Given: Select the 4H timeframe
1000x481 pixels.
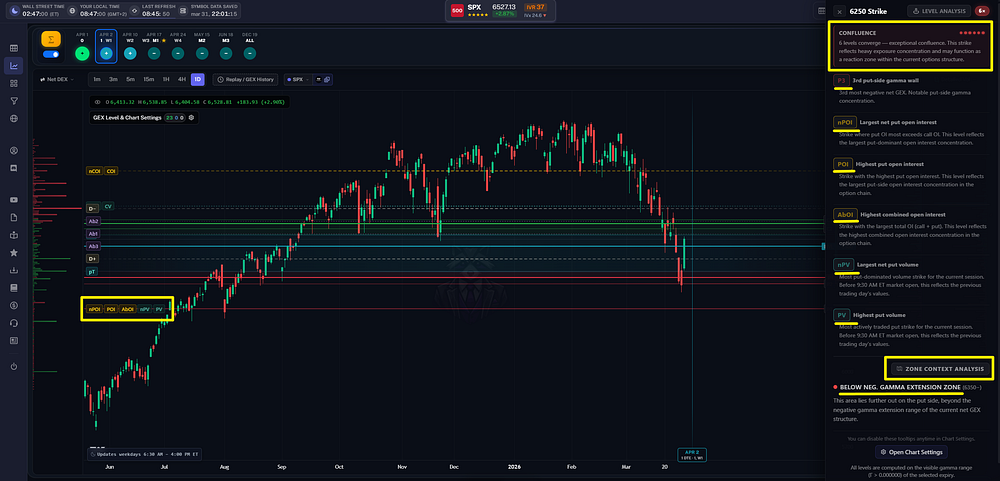Looking at the screenshot, I should pos(182,80).
